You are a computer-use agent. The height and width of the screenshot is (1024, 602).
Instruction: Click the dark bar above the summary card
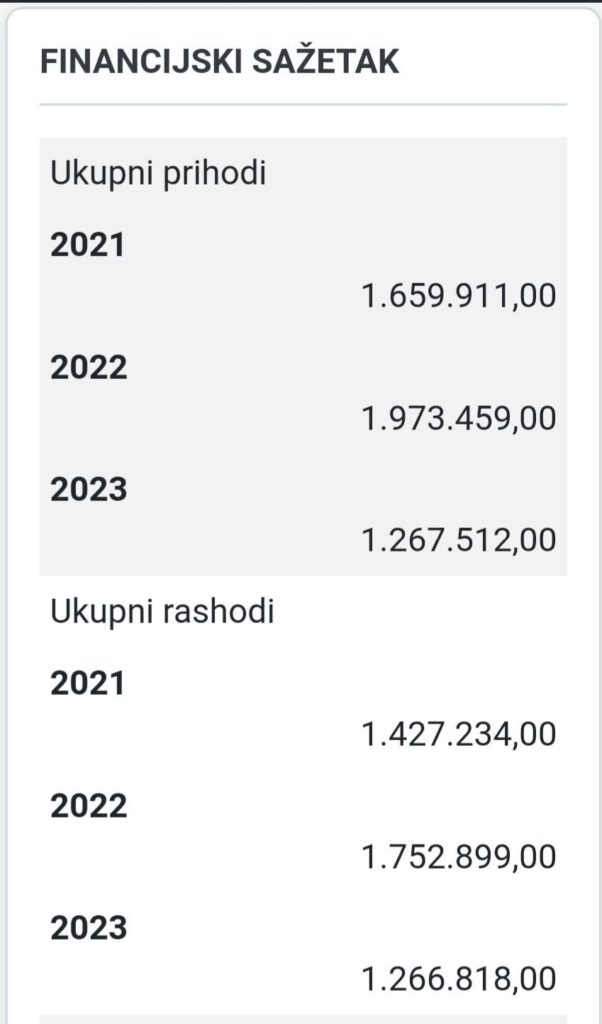(300, 2)
